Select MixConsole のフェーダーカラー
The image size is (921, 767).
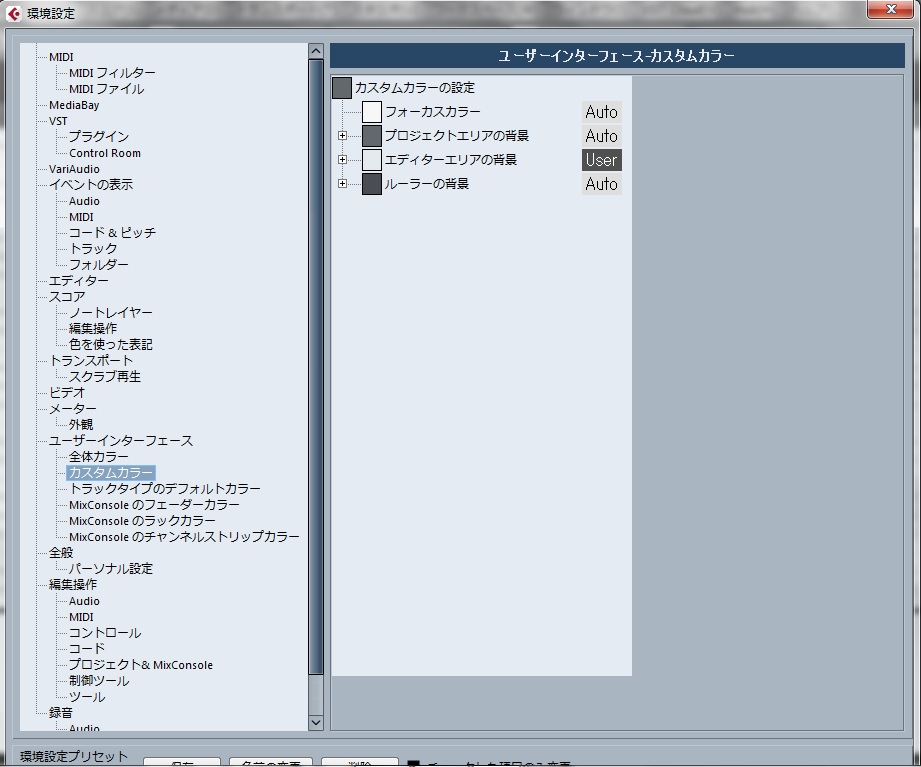pos(154,505)
